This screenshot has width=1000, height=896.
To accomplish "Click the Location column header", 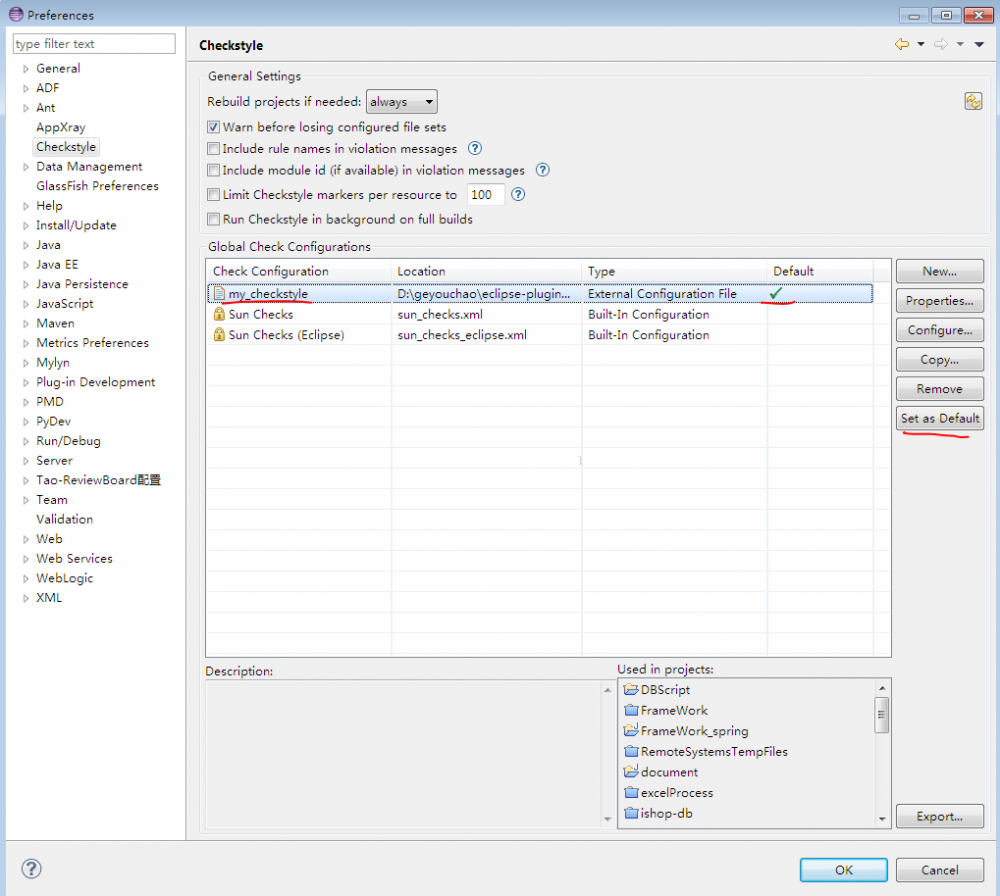I will click(487, 271).
